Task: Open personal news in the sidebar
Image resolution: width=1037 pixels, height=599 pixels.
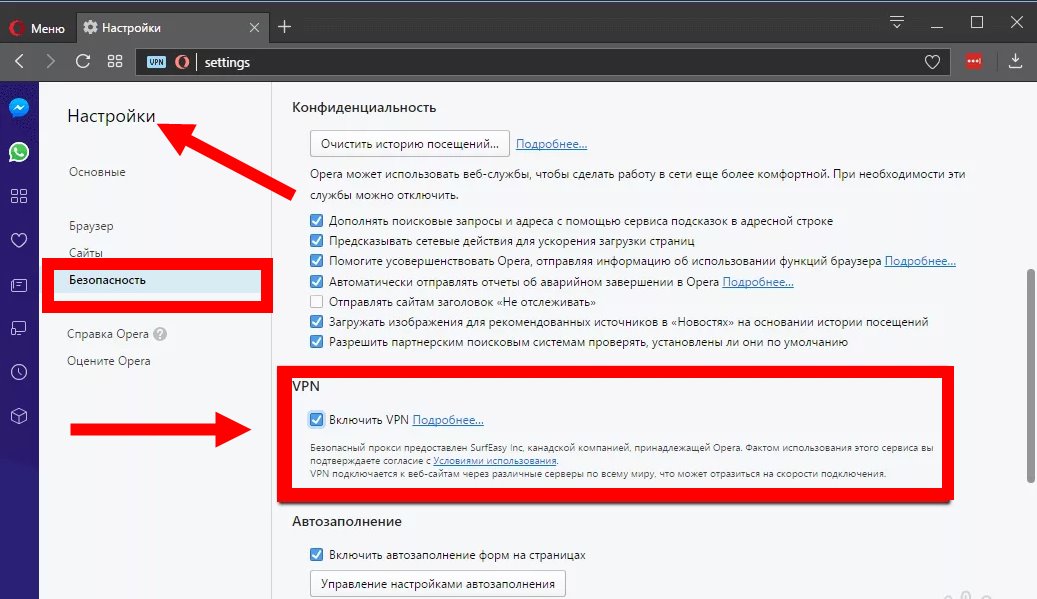Action: [19, 285]
